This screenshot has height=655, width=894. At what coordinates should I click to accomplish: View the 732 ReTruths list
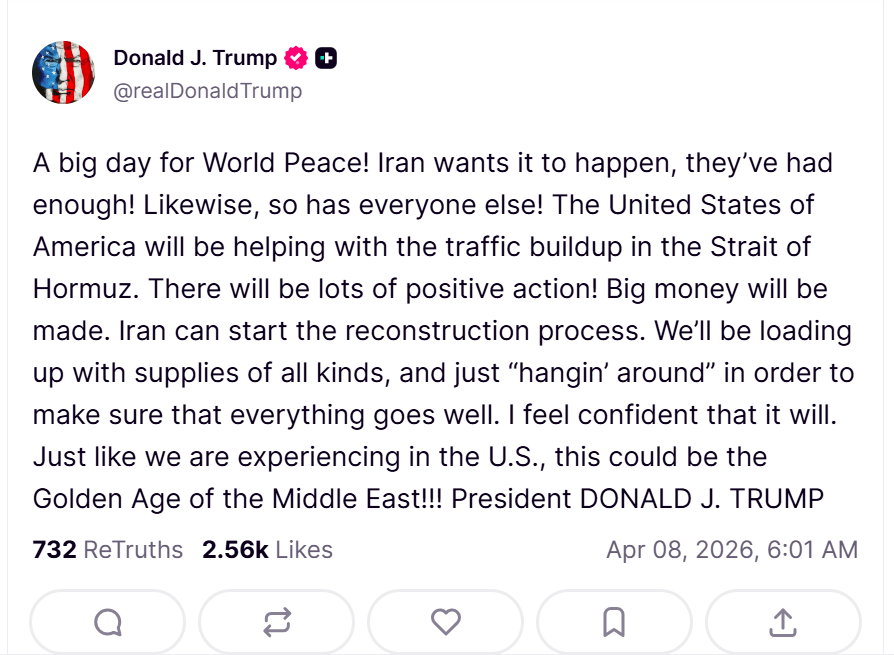point(108,549)
